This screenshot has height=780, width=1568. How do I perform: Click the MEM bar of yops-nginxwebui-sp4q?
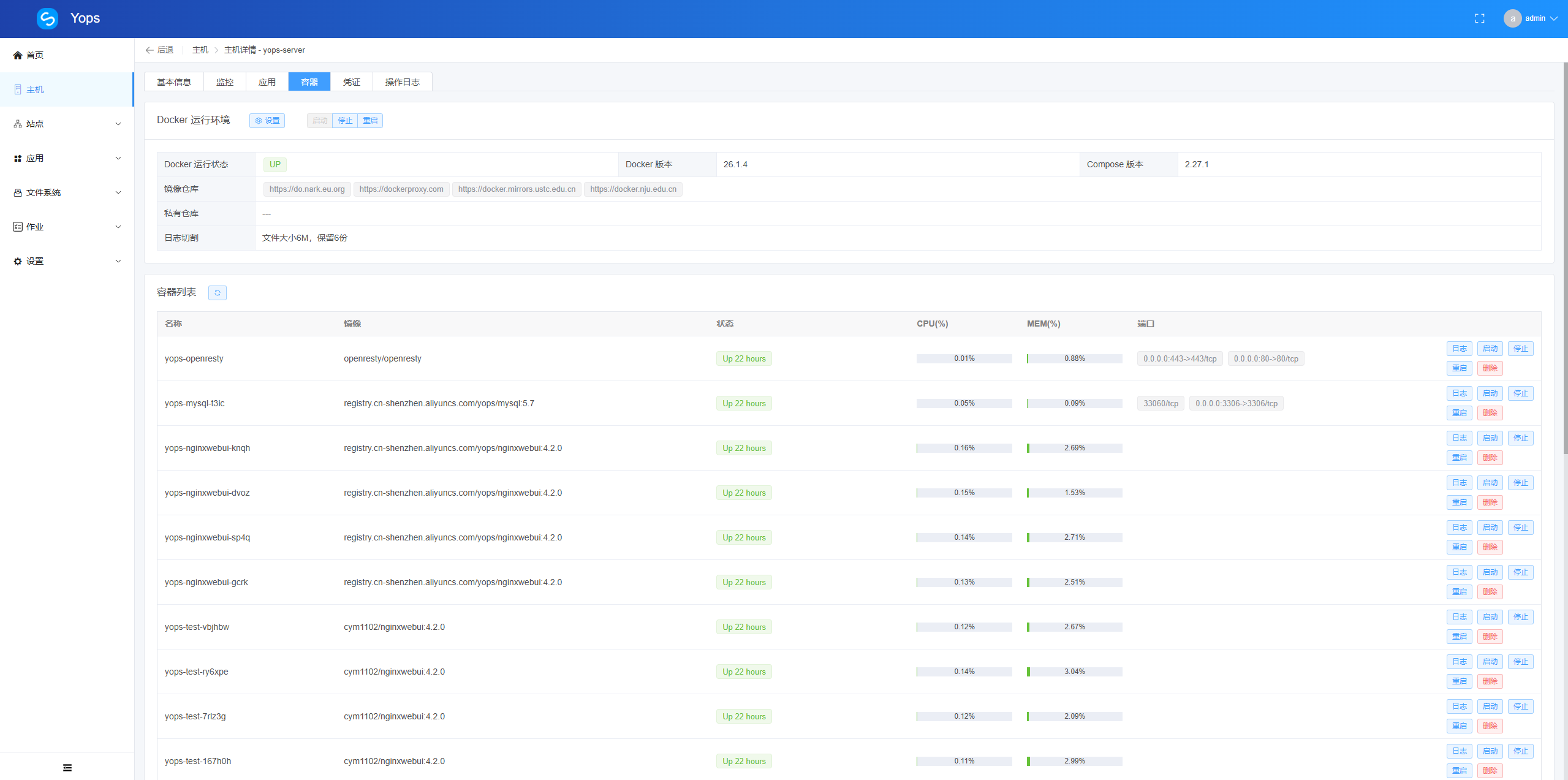point(1075,537)
